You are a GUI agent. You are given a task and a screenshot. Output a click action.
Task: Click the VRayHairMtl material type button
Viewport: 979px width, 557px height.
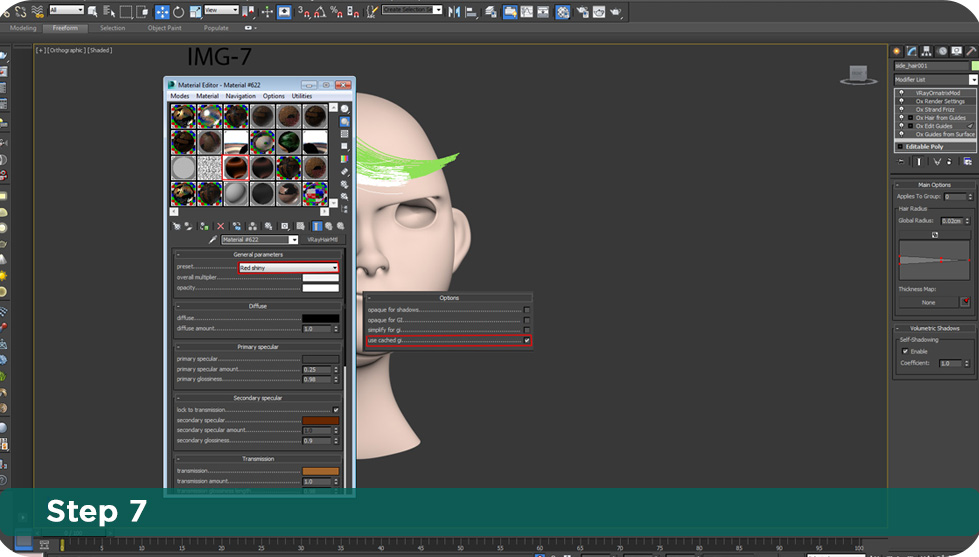tap(324, 240)
